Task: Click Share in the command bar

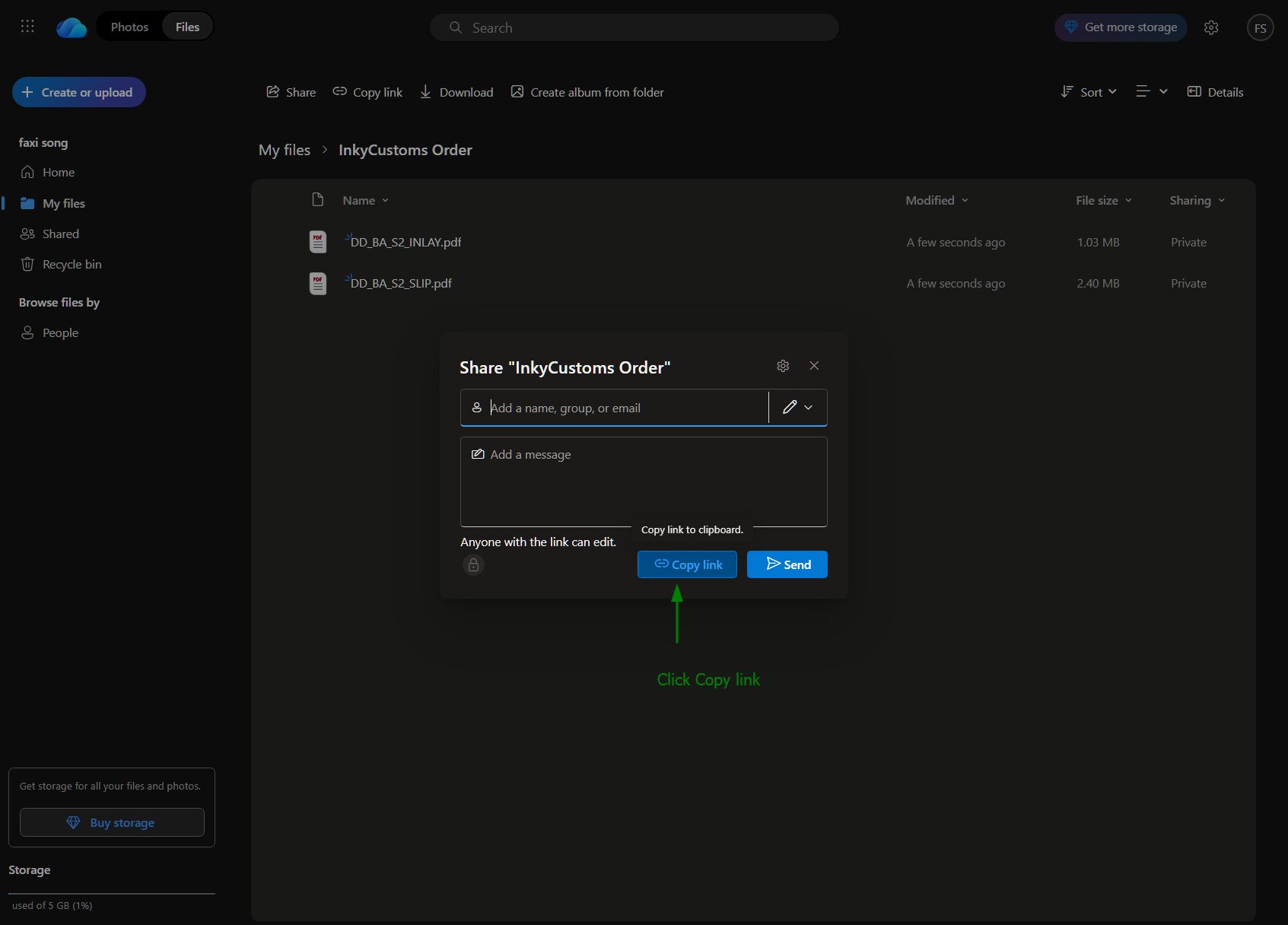Action: [x=291, y=92]
